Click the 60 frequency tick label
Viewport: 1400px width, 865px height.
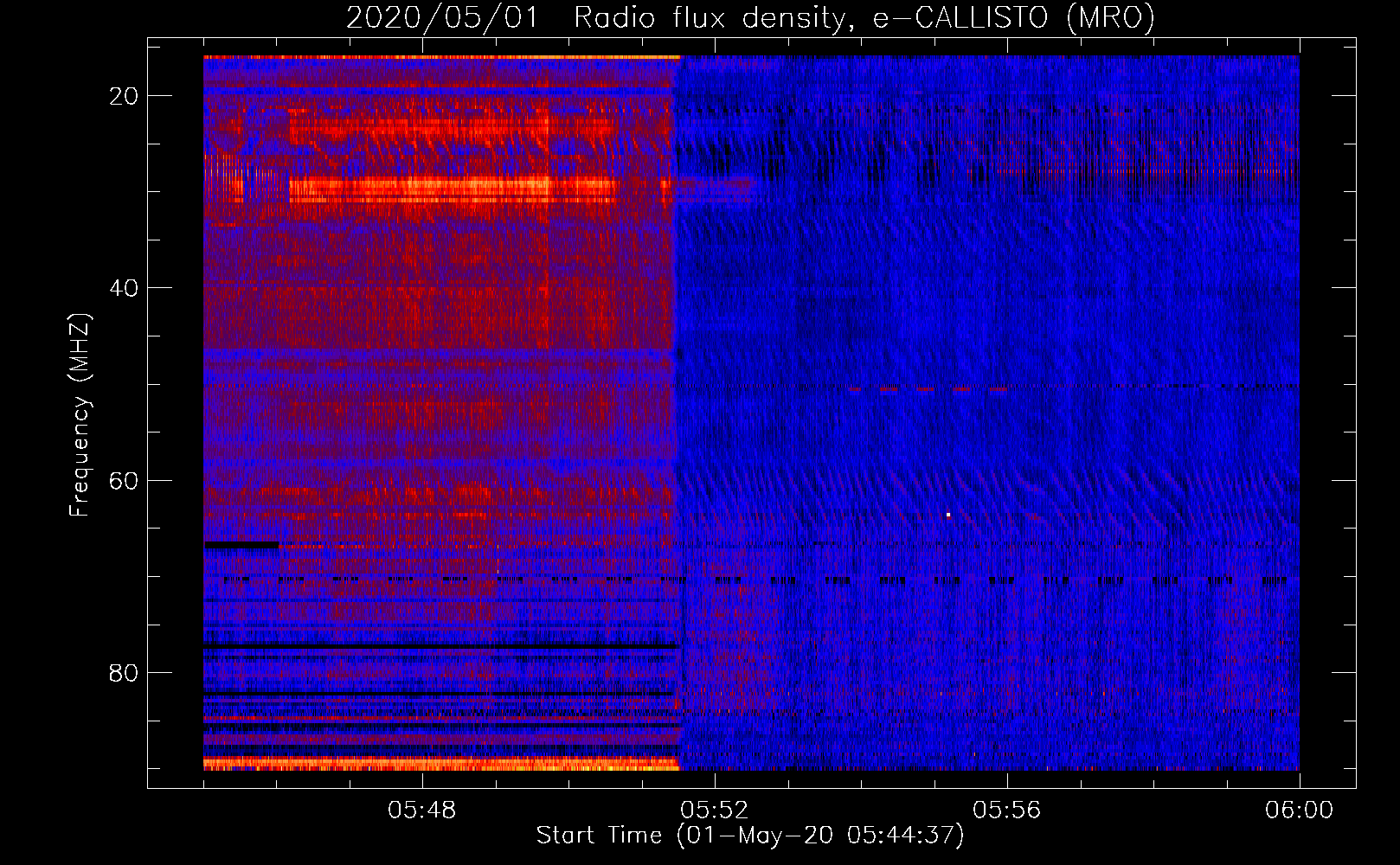(124, 480)
